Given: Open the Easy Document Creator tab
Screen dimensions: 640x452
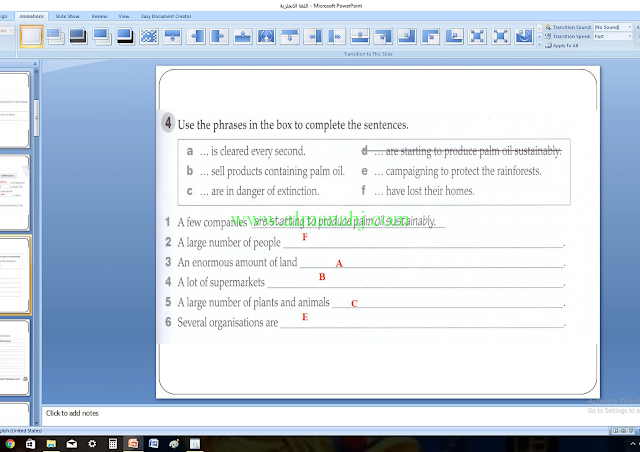Looking at the screenshot, I should click(x=166, y=16).
